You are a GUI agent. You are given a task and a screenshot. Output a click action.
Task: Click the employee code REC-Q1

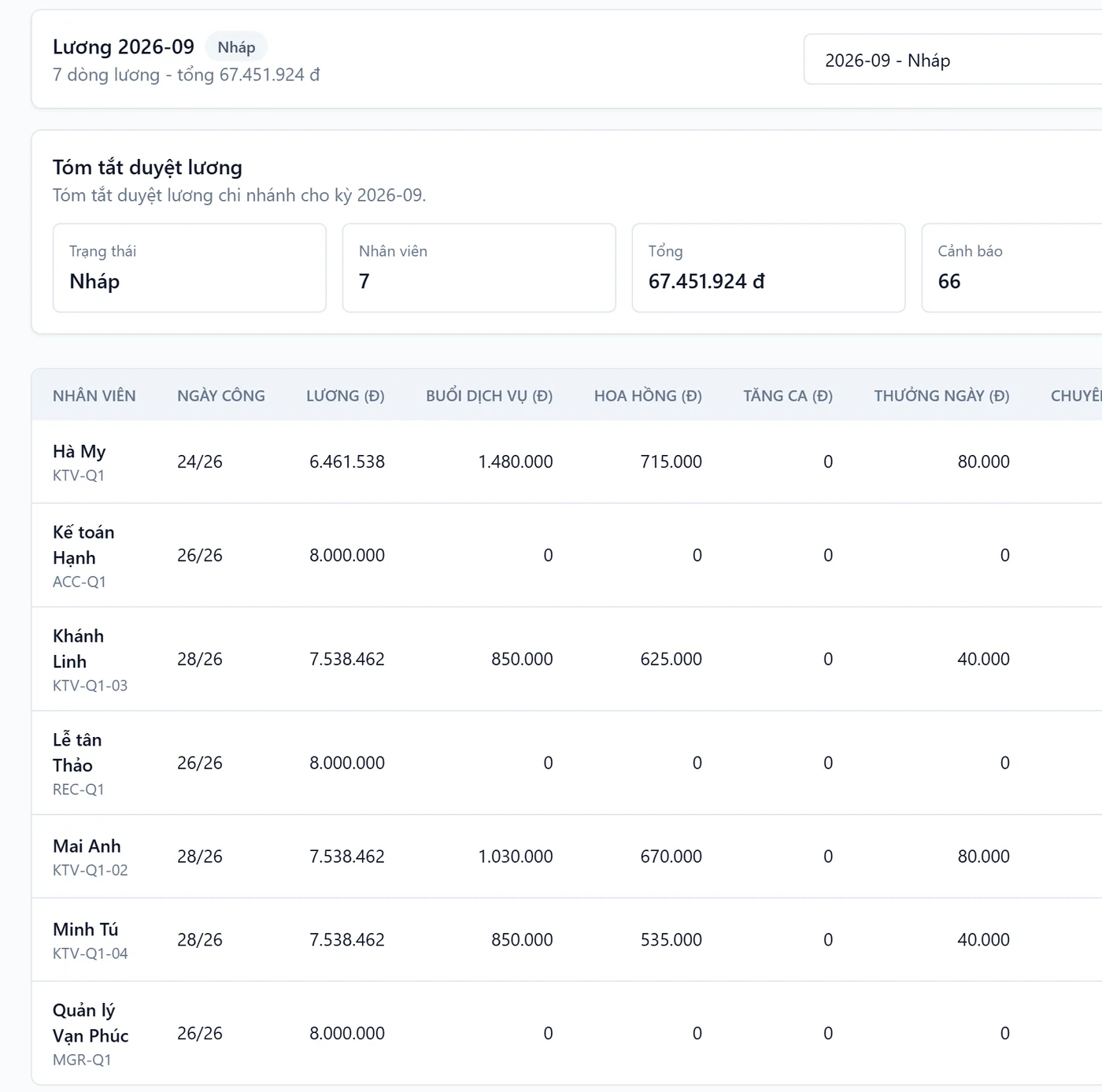pyautogui.click(x=78, y=790)
